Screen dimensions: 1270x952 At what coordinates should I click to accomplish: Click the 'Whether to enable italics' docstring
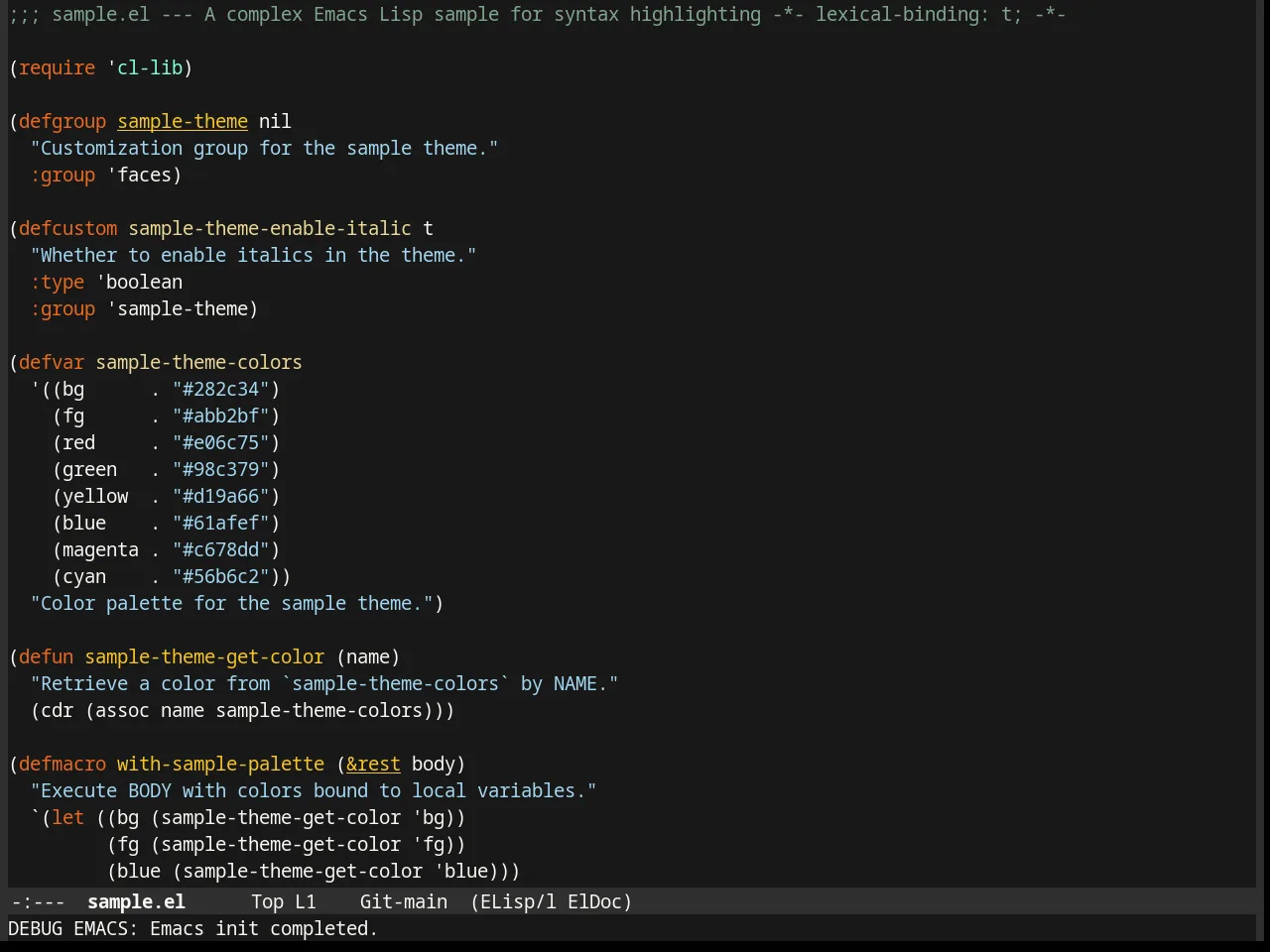click(253, 255)
